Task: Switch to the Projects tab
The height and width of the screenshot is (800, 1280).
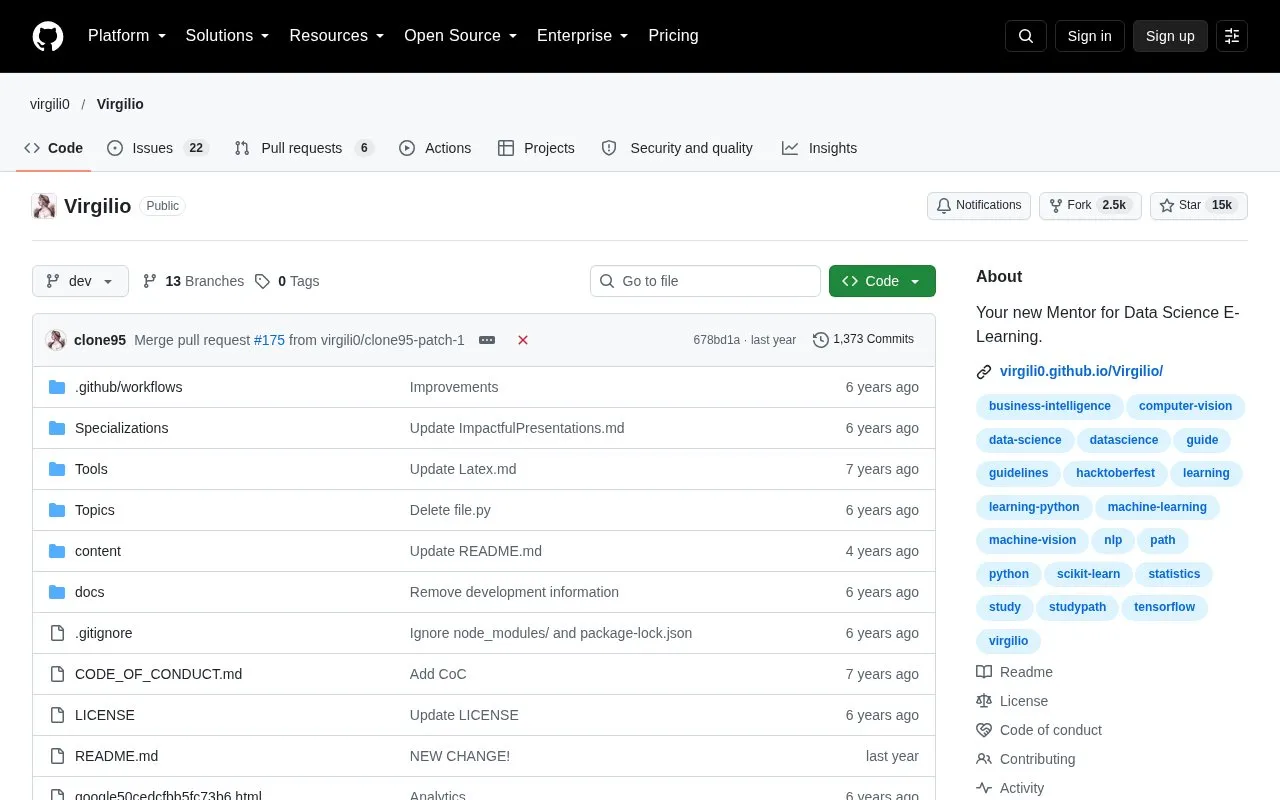Action: point(536,148)
